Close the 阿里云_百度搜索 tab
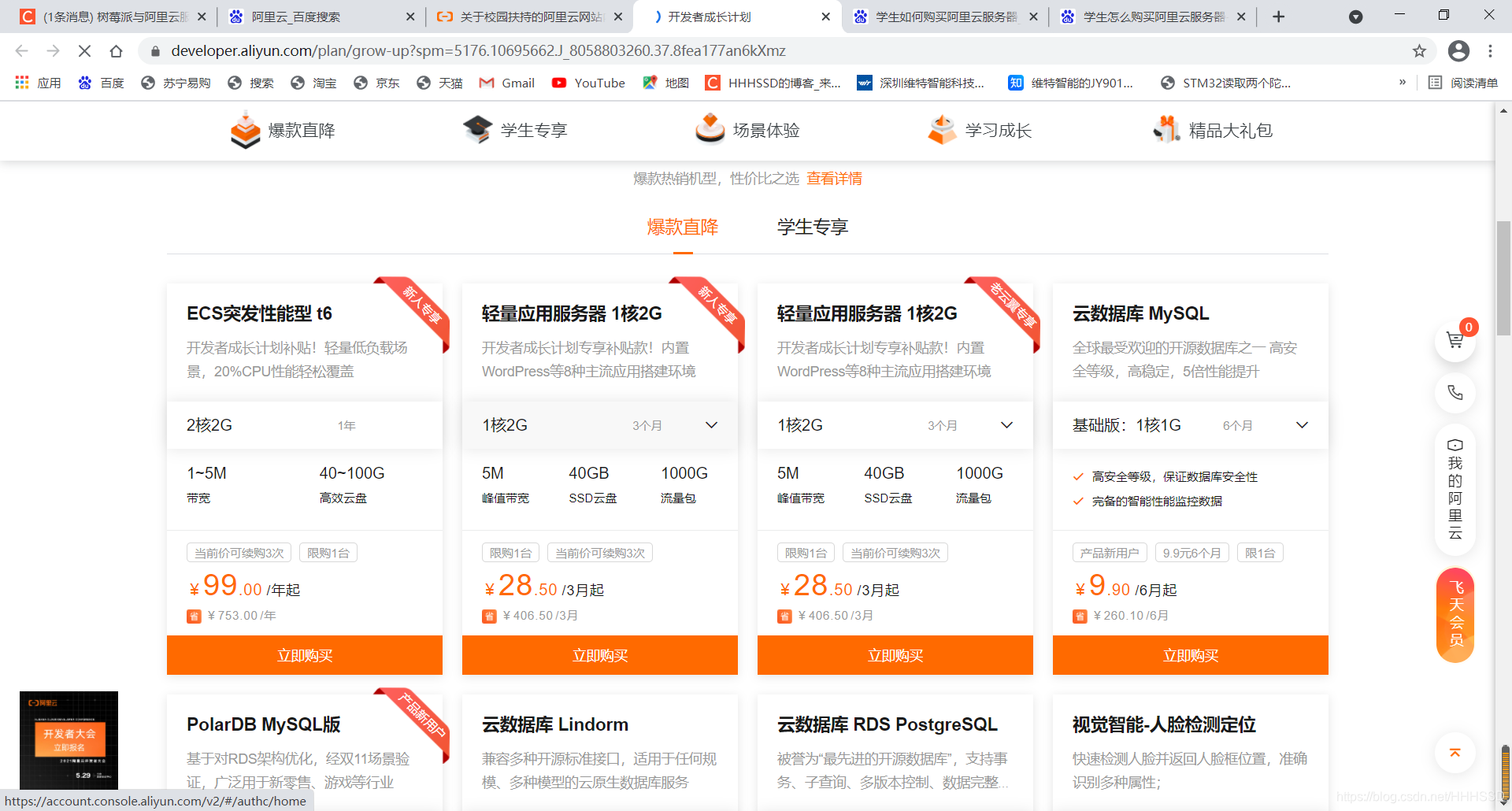The image size is (1512, 811). (x=409, y=17)
